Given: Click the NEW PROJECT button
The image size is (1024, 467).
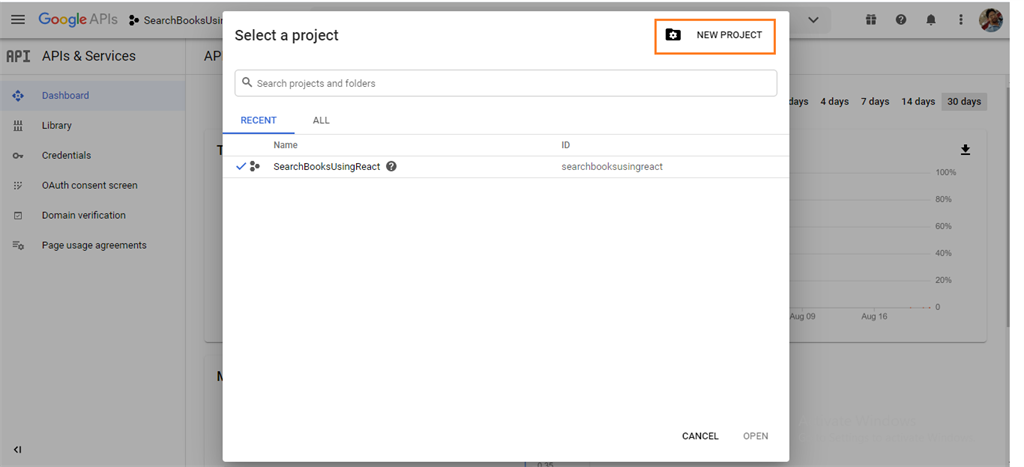Looking at the screenshot, I should pos(715,35).
